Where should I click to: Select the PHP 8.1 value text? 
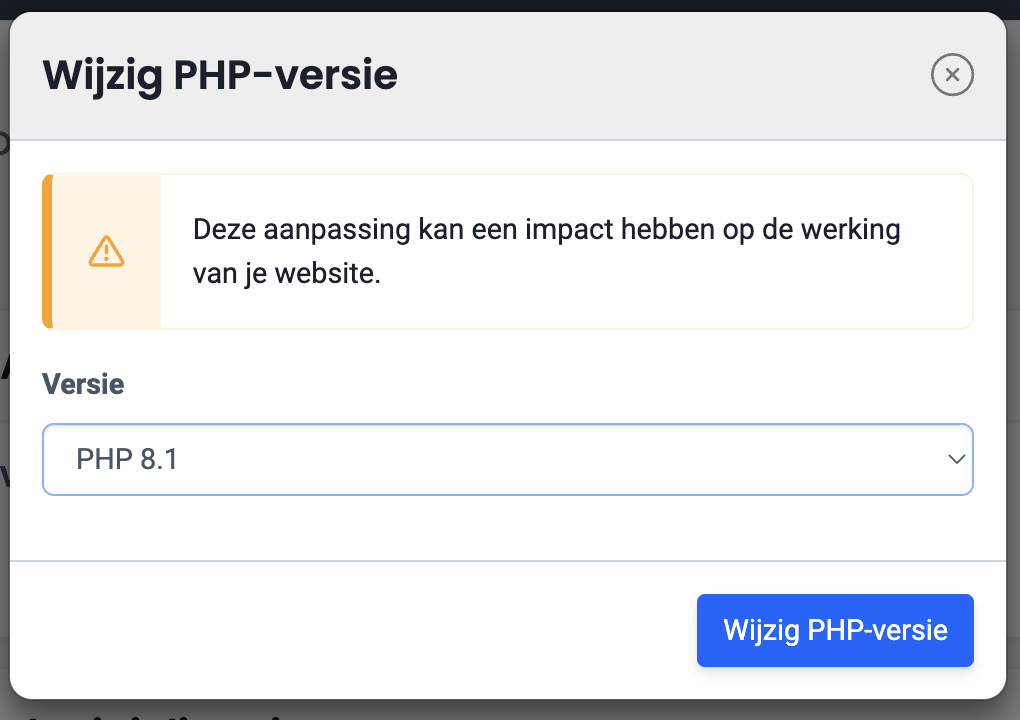(x=127, y=460)
